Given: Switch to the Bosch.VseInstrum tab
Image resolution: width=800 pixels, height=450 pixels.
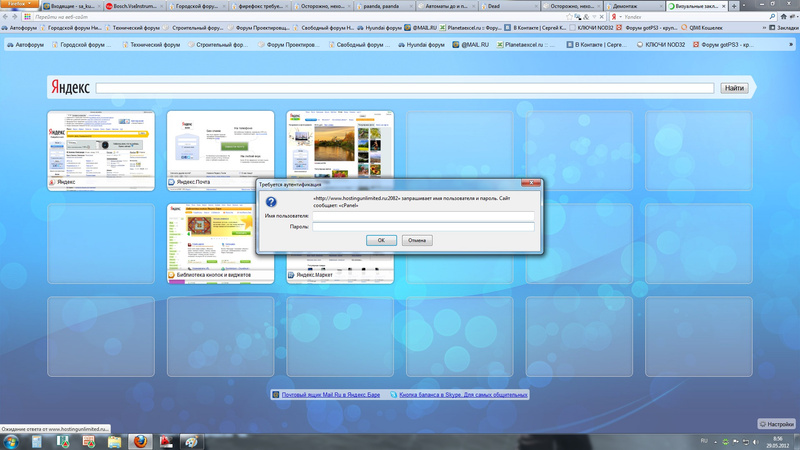Looking at the screenshot, I should [134, 6].
